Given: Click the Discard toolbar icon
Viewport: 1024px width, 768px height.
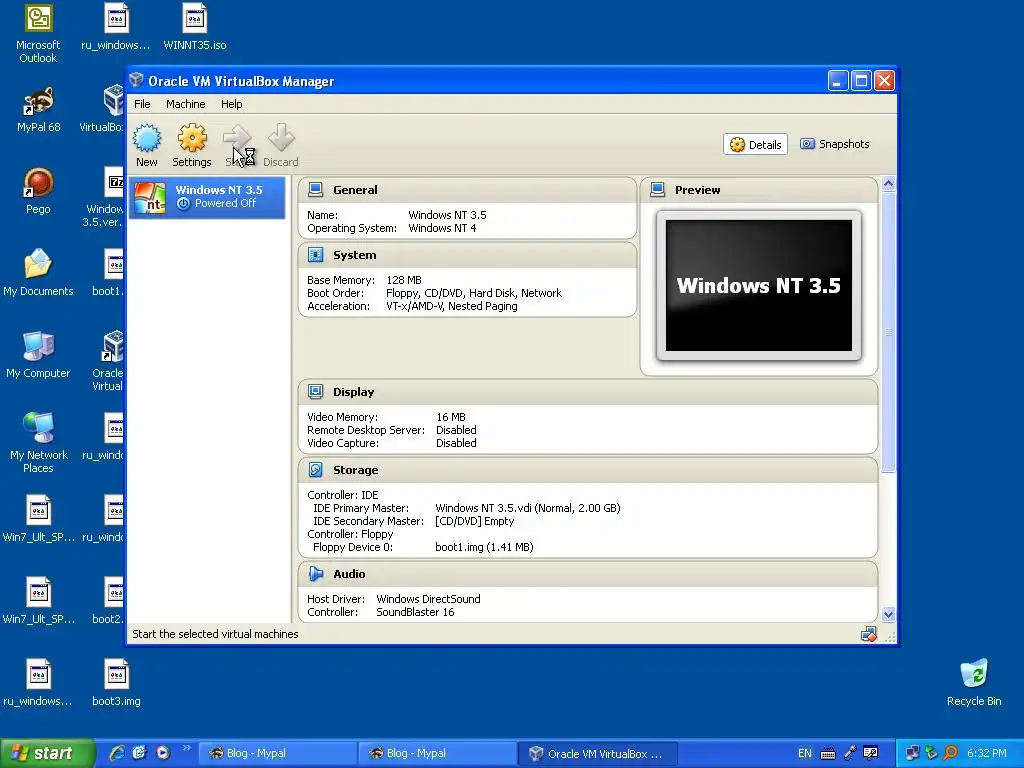Looking at the screenshot, I should tap(281, 138).
